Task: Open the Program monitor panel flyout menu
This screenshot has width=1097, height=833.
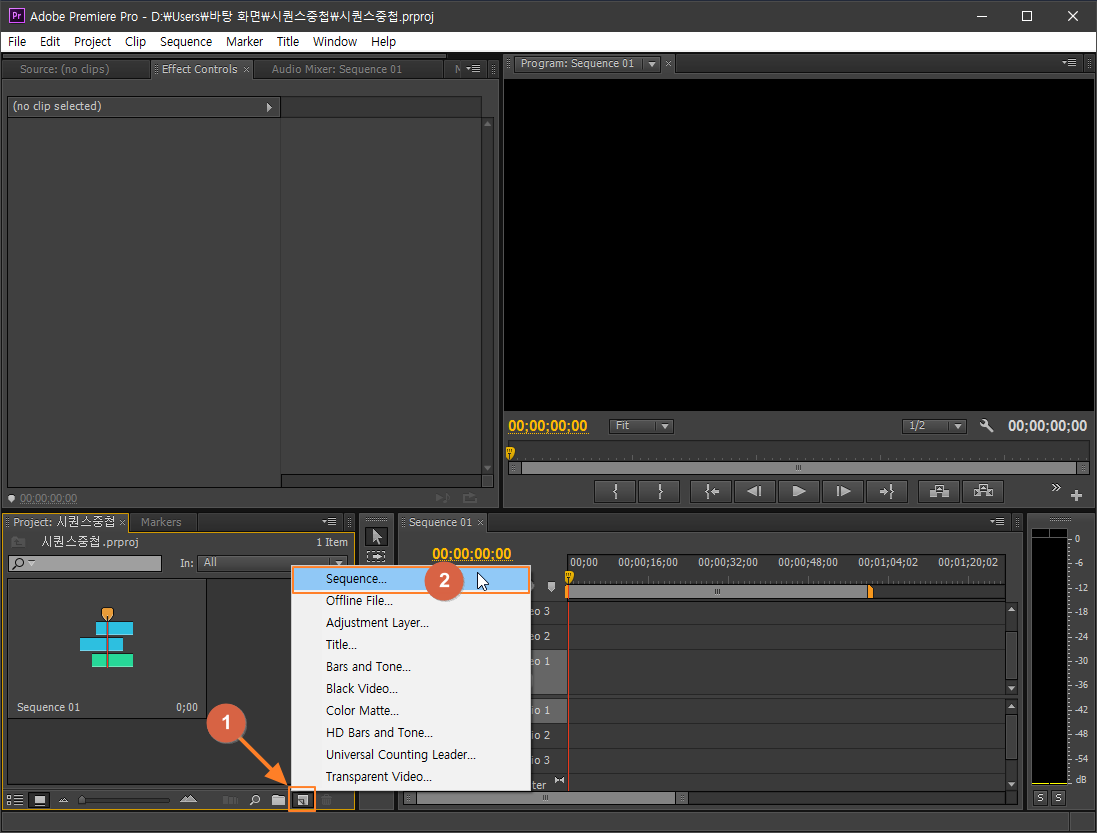Action: (x=1069, y=63)
